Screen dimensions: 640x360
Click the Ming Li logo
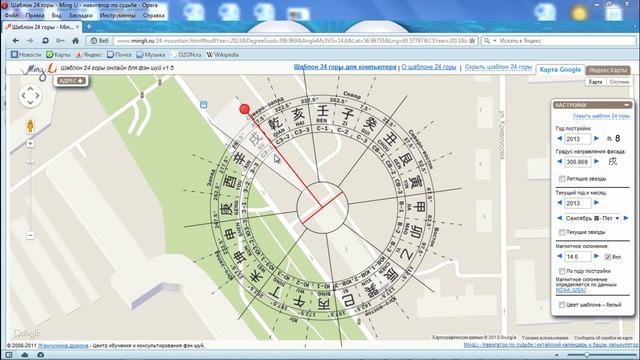(x=39, y=70)
